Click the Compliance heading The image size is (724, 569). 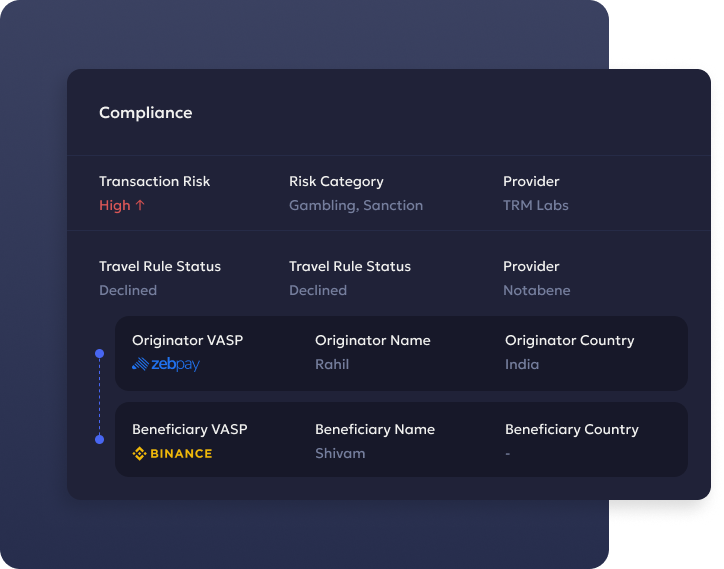click(145, 113)
